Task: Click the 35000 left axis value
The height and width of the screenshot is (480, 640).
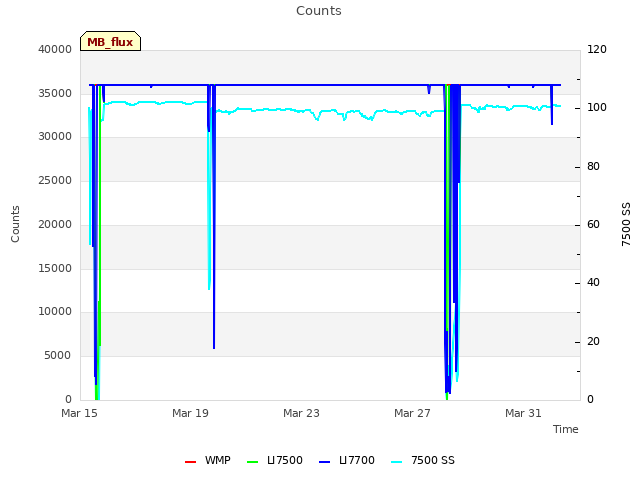Action: tap(55, 93)
